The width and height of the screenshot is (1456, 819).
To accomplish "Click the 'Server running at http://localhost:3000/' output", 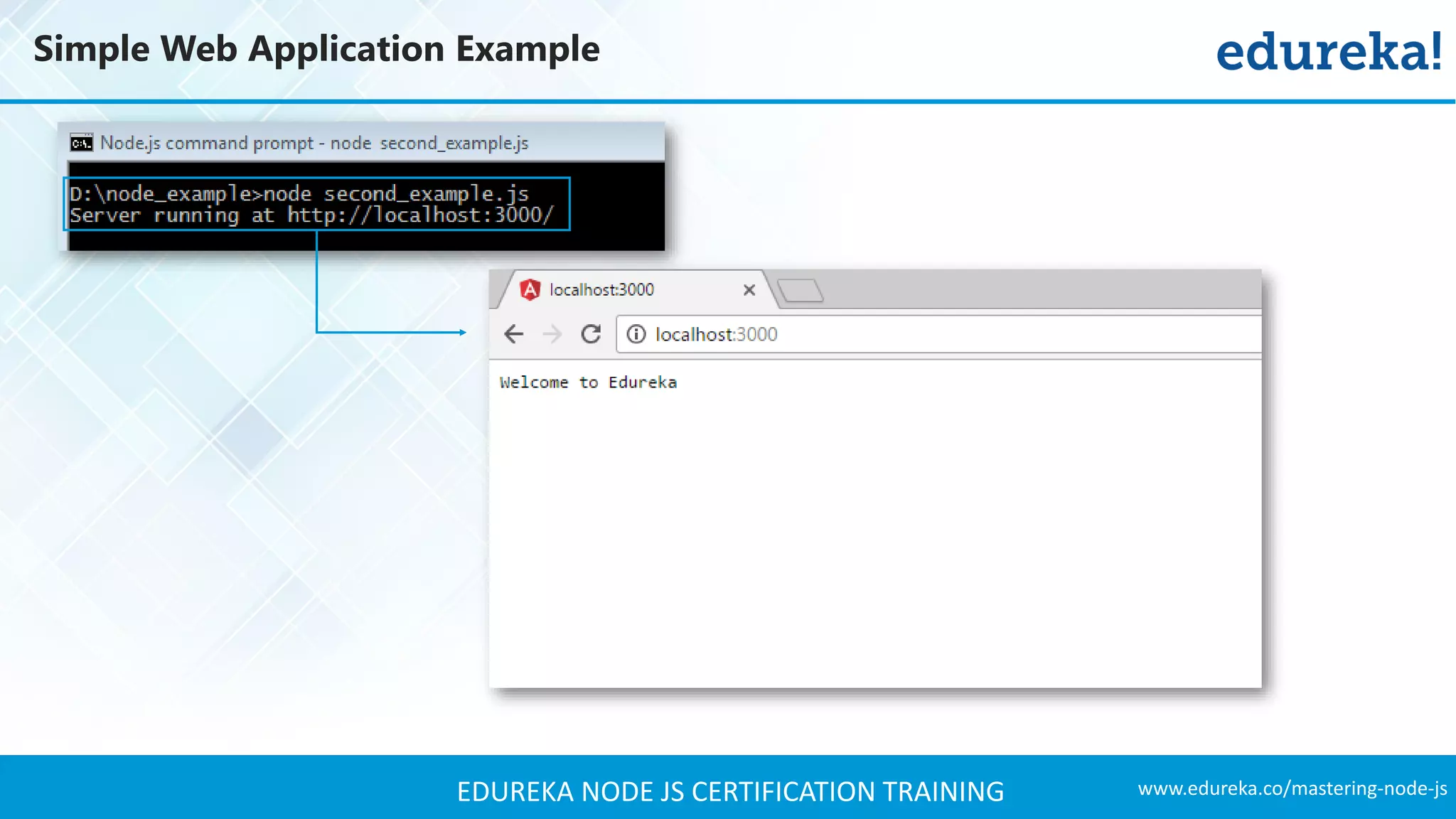I will [311, 215].
